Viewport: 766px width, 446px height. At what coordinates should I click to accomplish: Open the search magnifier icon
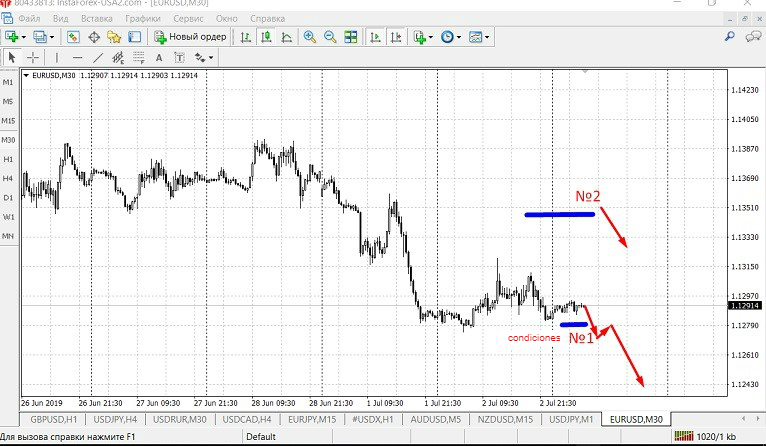[730, 37]
